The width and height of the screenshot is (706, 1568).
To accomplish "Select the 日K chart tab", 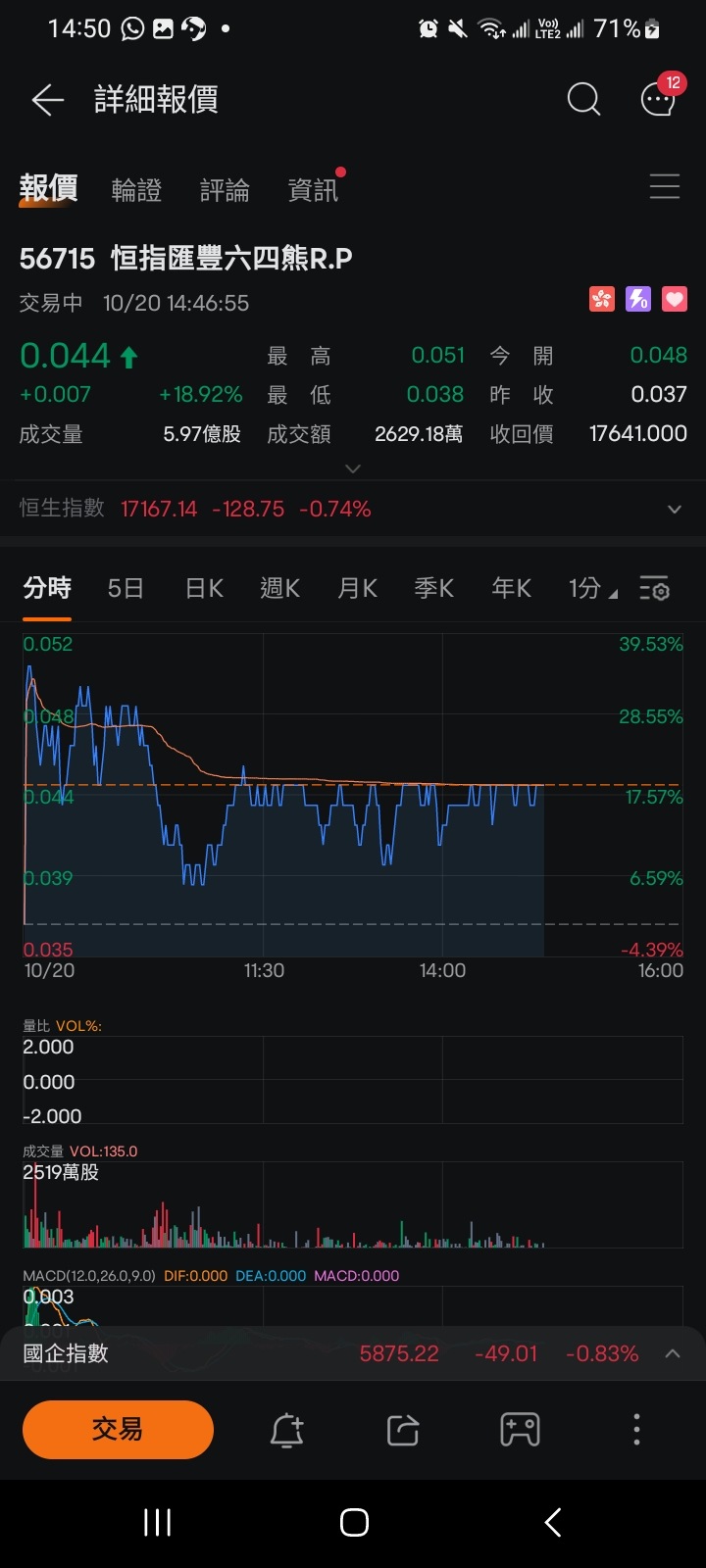I will (x=204, y=589).
